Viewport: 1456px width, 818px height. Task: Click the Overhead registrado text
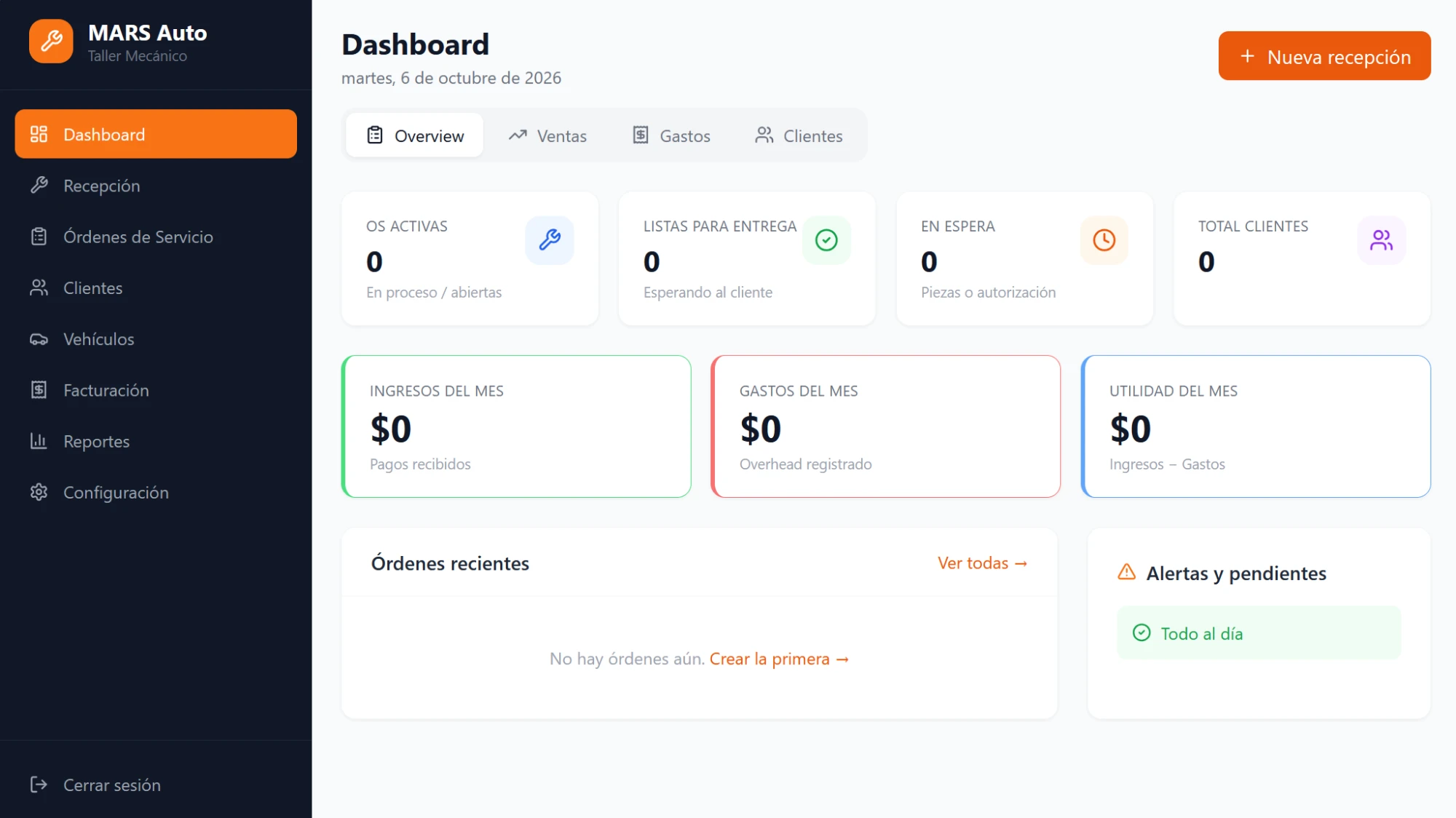click(805, 464)
